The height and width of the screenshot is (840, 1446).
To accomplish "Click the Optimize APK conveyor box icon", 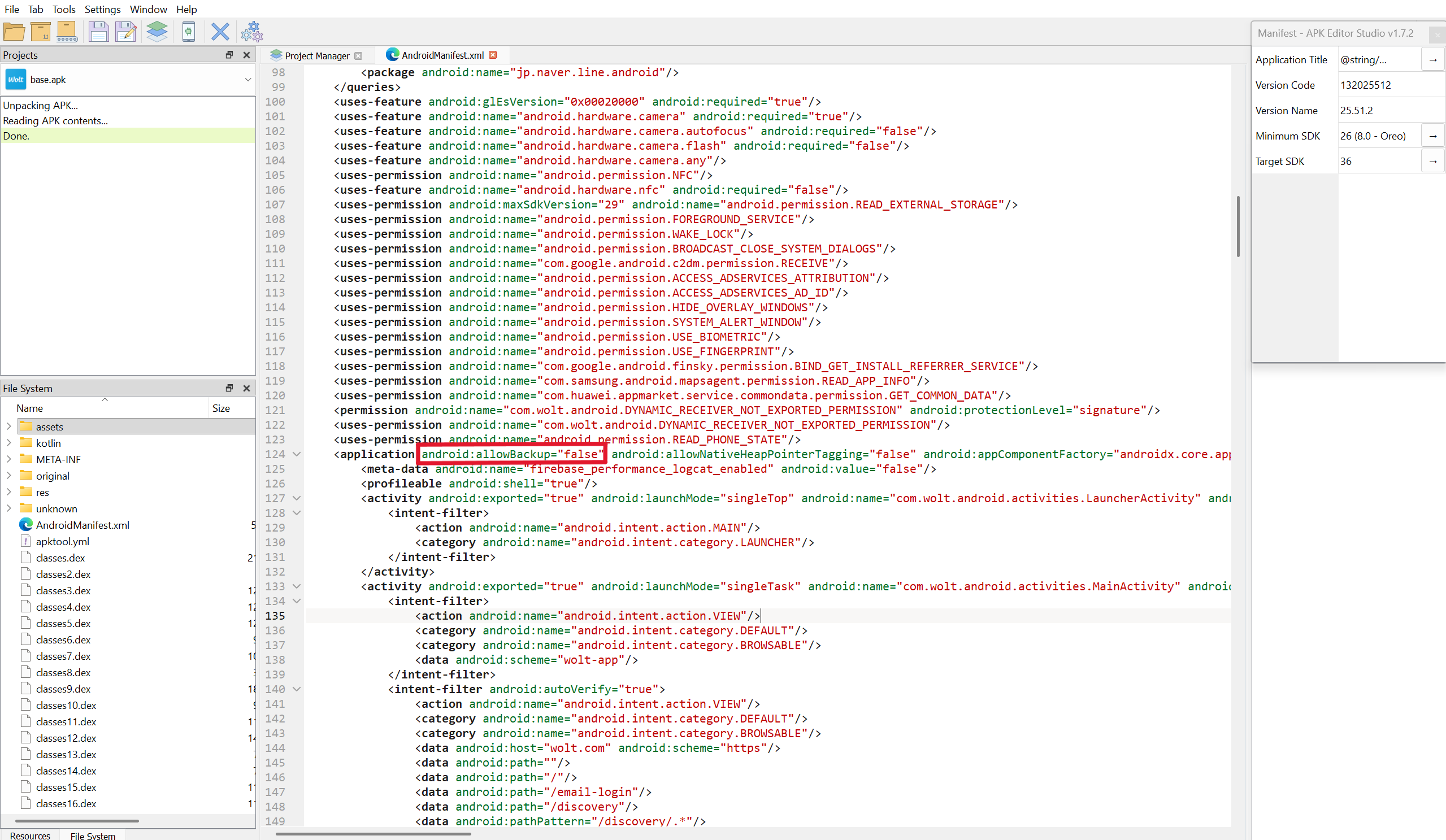I will (x=67, y=32).
